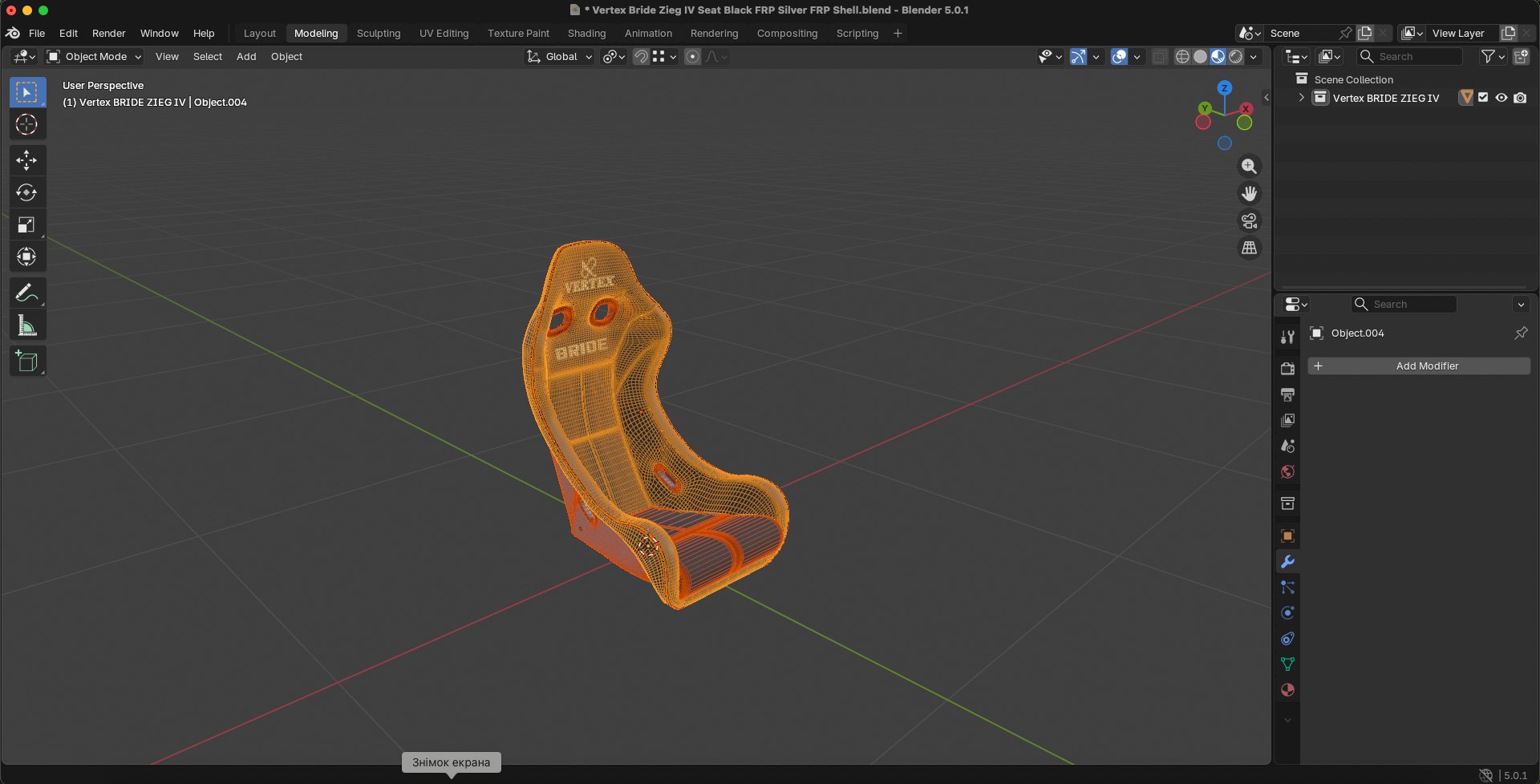Uncheck Vertex BRIDE ZIEG IV collection checkbox
Image resolution: width=1540 pixels, height=784 pixels.
coord(1483,98)
